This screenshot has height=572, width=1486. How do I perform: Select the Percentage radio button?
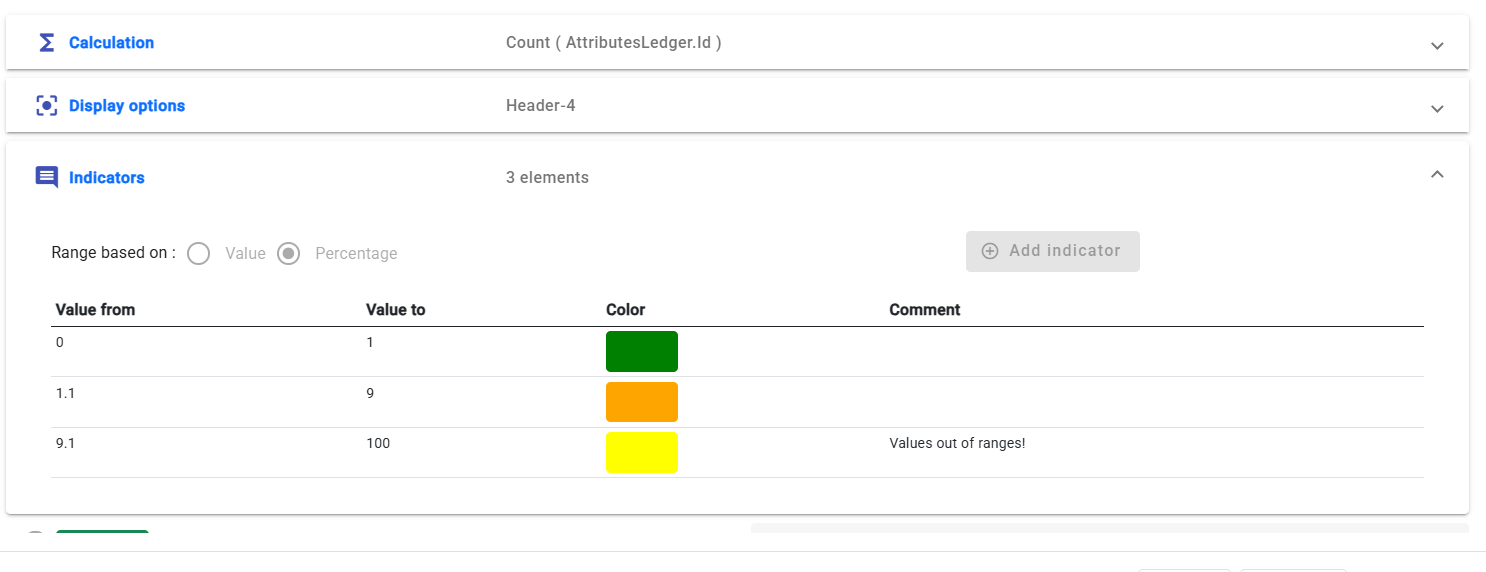pos(289,254)
